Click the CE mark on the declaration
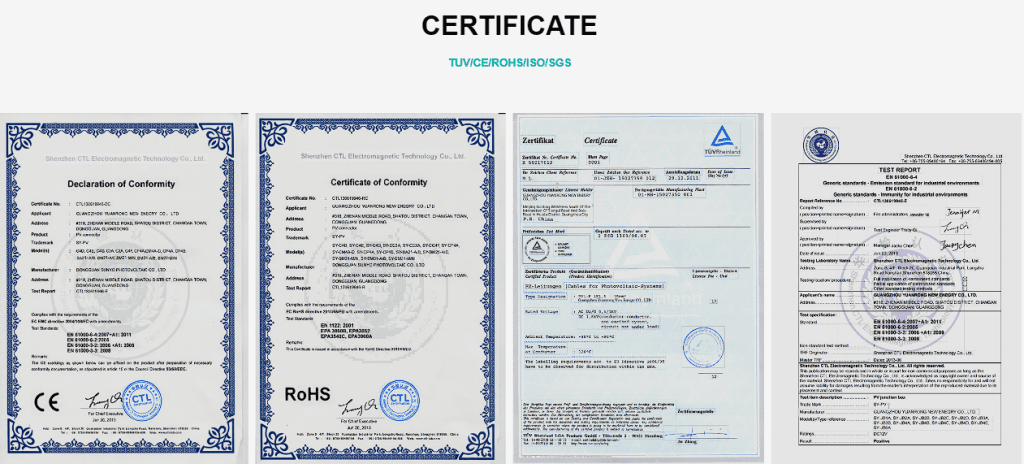Viewport: 1024px width, 464px height. 46,402
